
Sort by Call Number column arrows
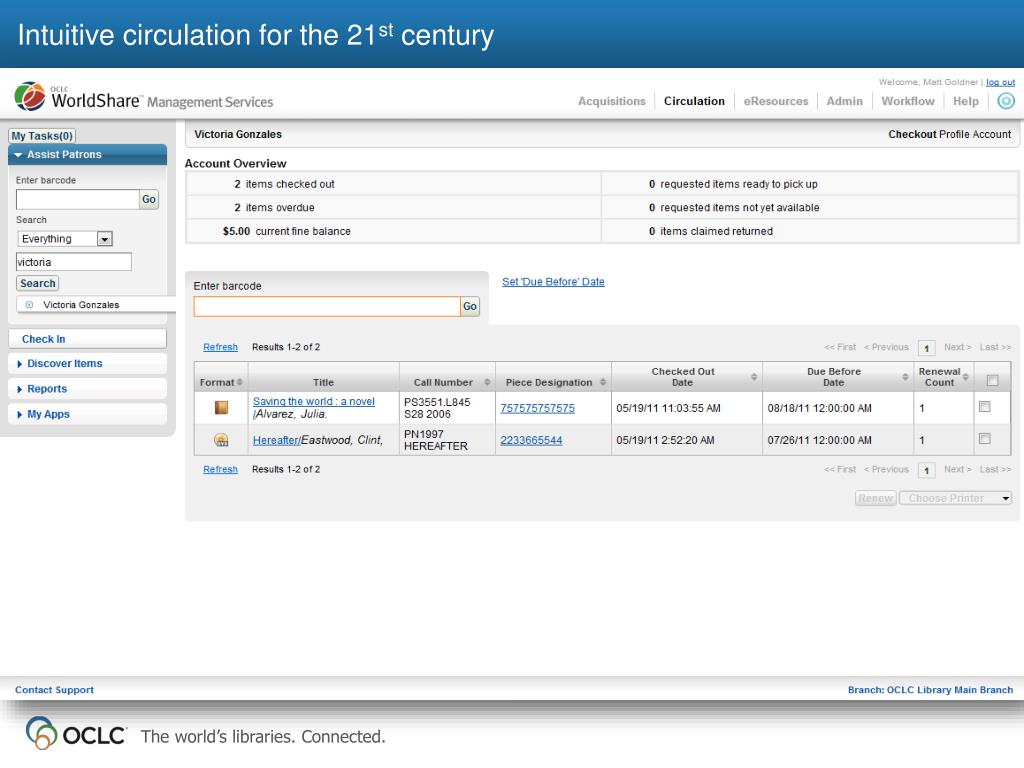click(x=487, y=382)
